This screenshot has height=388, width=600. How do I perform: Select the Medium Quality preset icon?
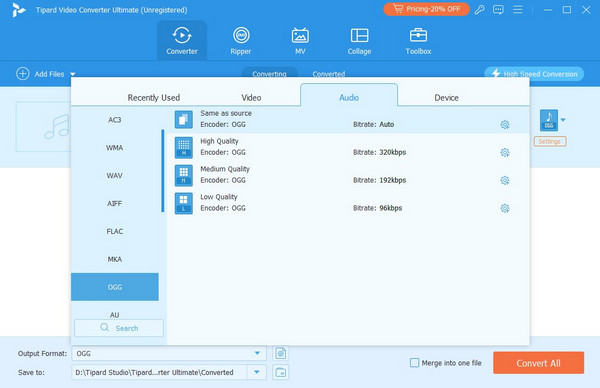coord(184,175)
